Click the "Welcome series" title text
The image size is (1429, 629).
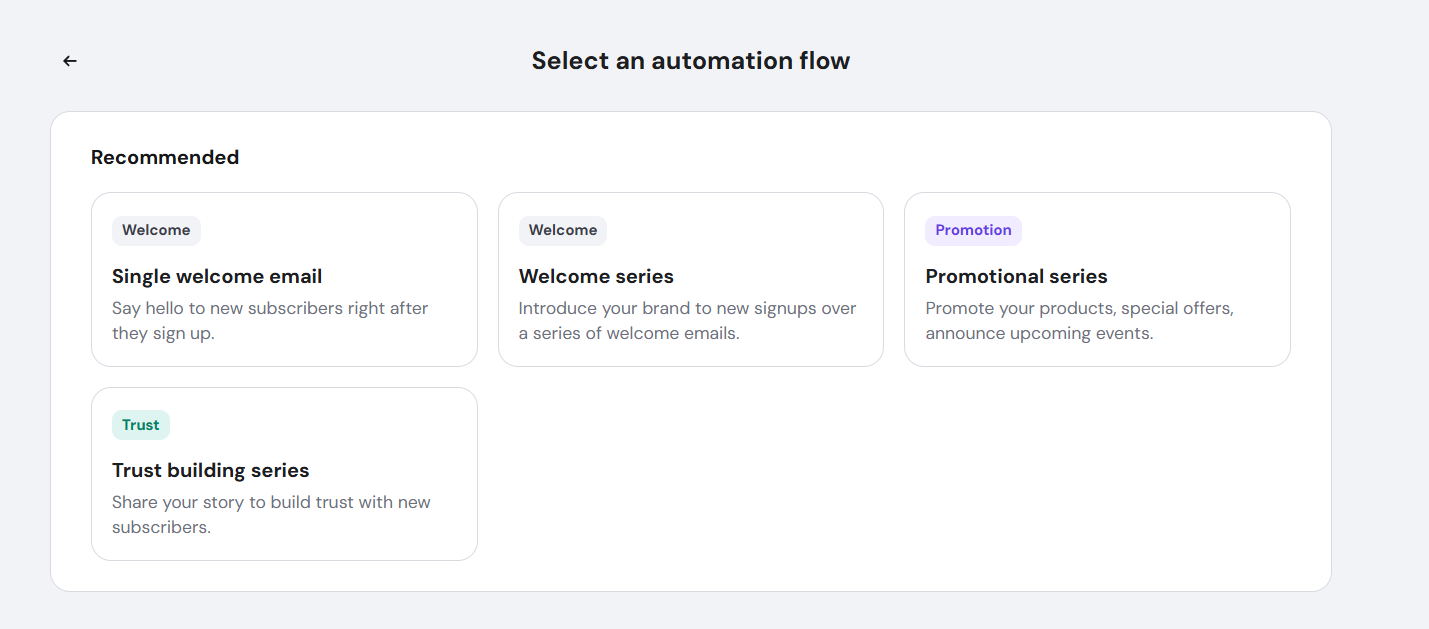point(596,277)
